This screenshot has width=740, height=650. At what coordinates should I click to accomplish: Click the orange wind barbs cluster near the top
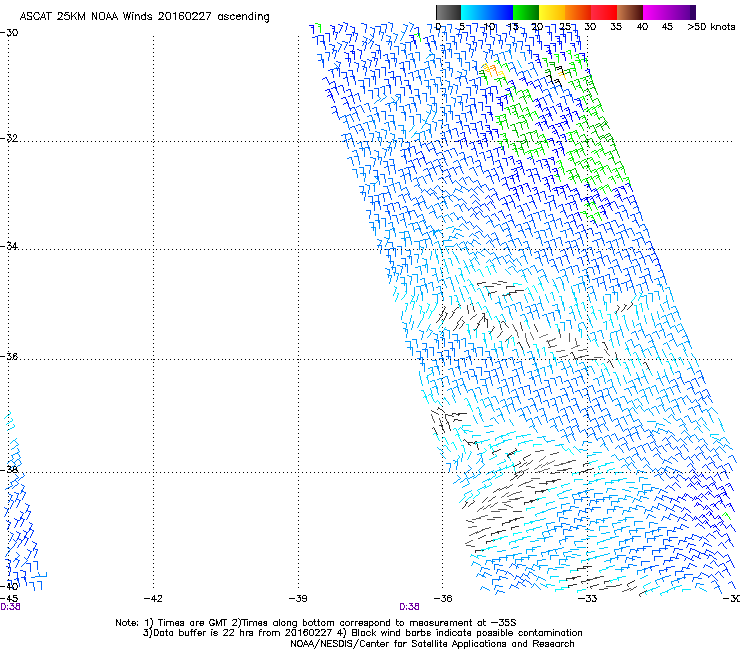[493, 71]
